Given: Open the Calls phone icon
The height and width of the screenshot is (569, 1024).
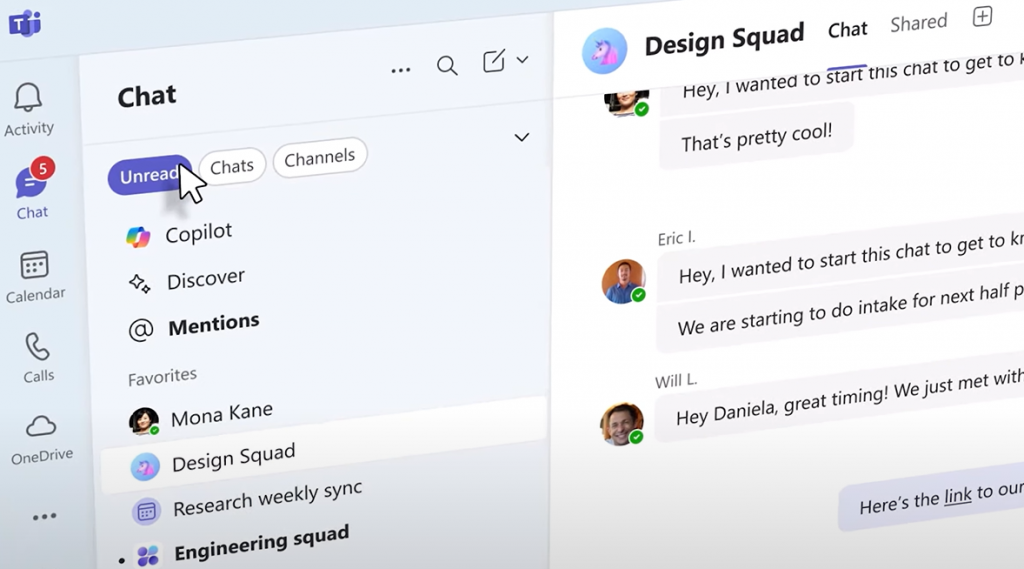Looking at the screenshot, I should (x=37, y=347).
